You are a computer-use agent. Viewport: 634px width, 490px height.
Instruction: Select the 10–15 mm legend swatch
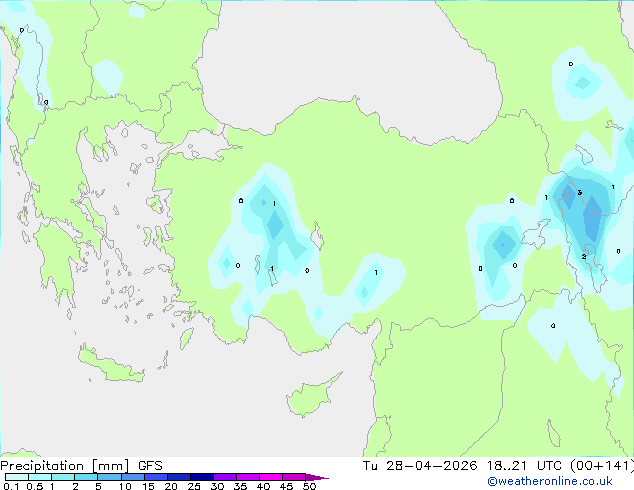pyautogui.click(x=132, y=477)
